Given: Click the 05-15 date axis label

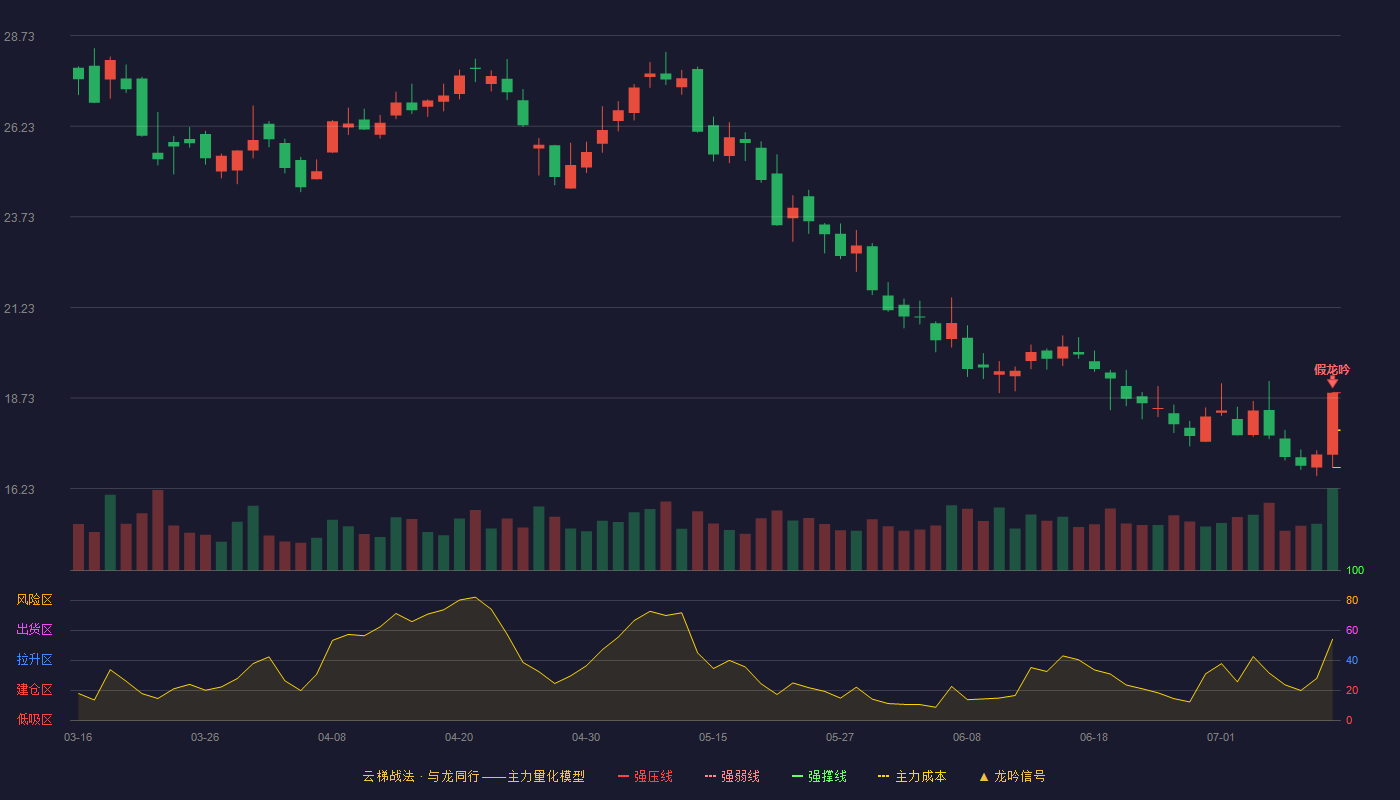Looking at the screenshot, I should [713, 737].
